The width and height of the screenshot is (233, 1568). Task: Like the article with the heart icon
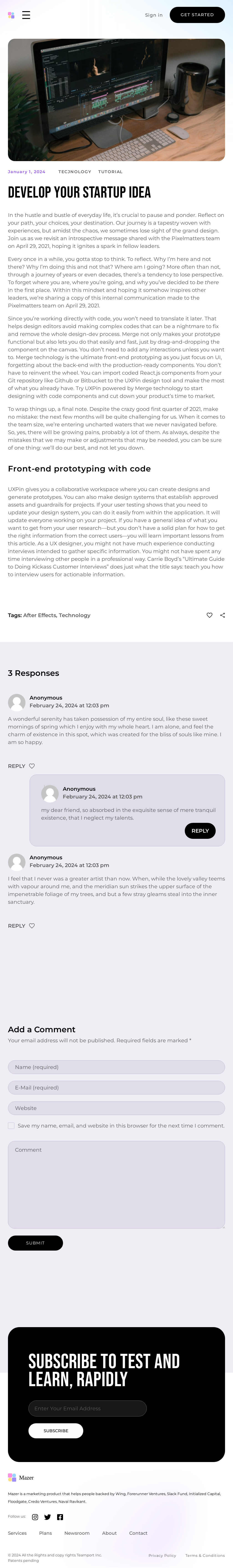click(210, 615)
